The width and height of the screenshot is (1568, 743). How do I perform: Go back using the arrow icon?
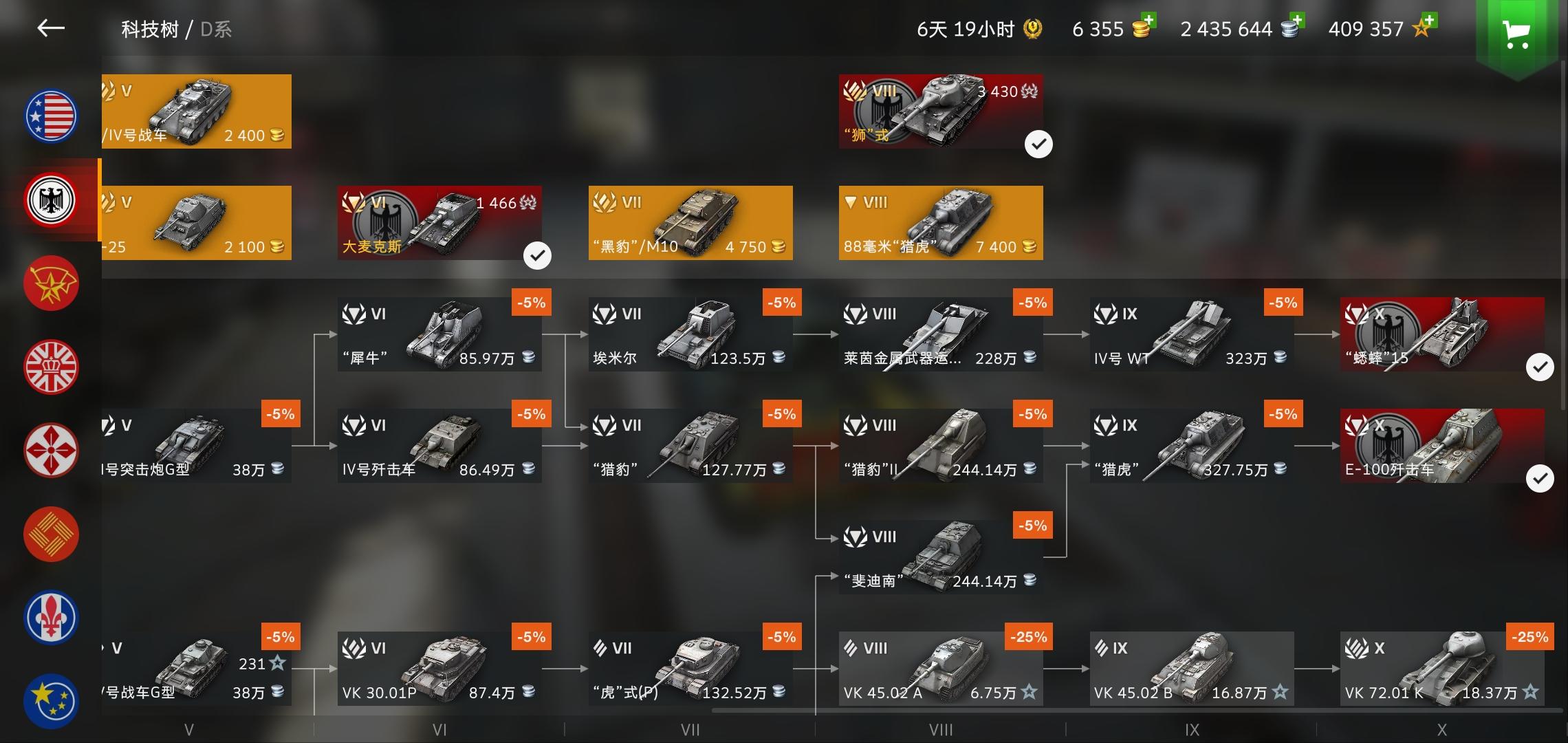click(x=50, y=28)
